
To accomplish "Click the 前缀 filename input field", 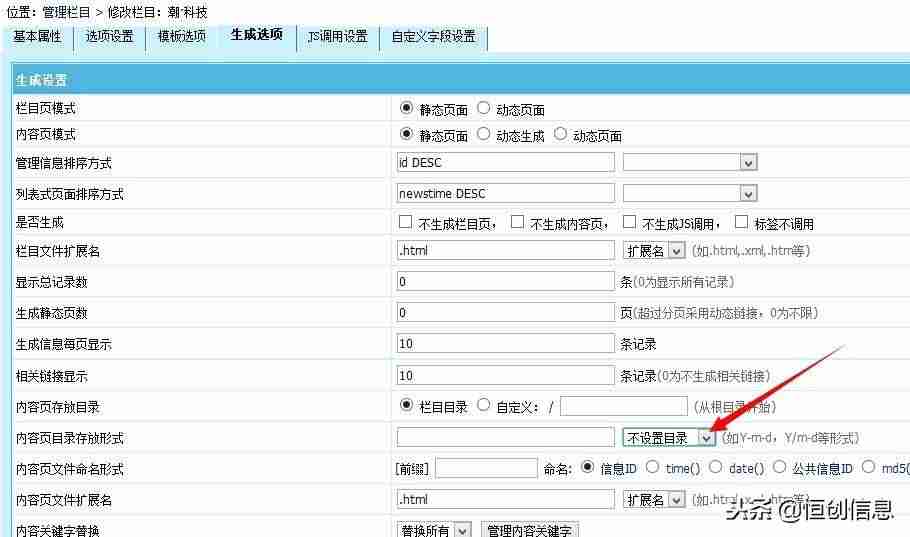I will pyautogui.click(x=486, y=468).
